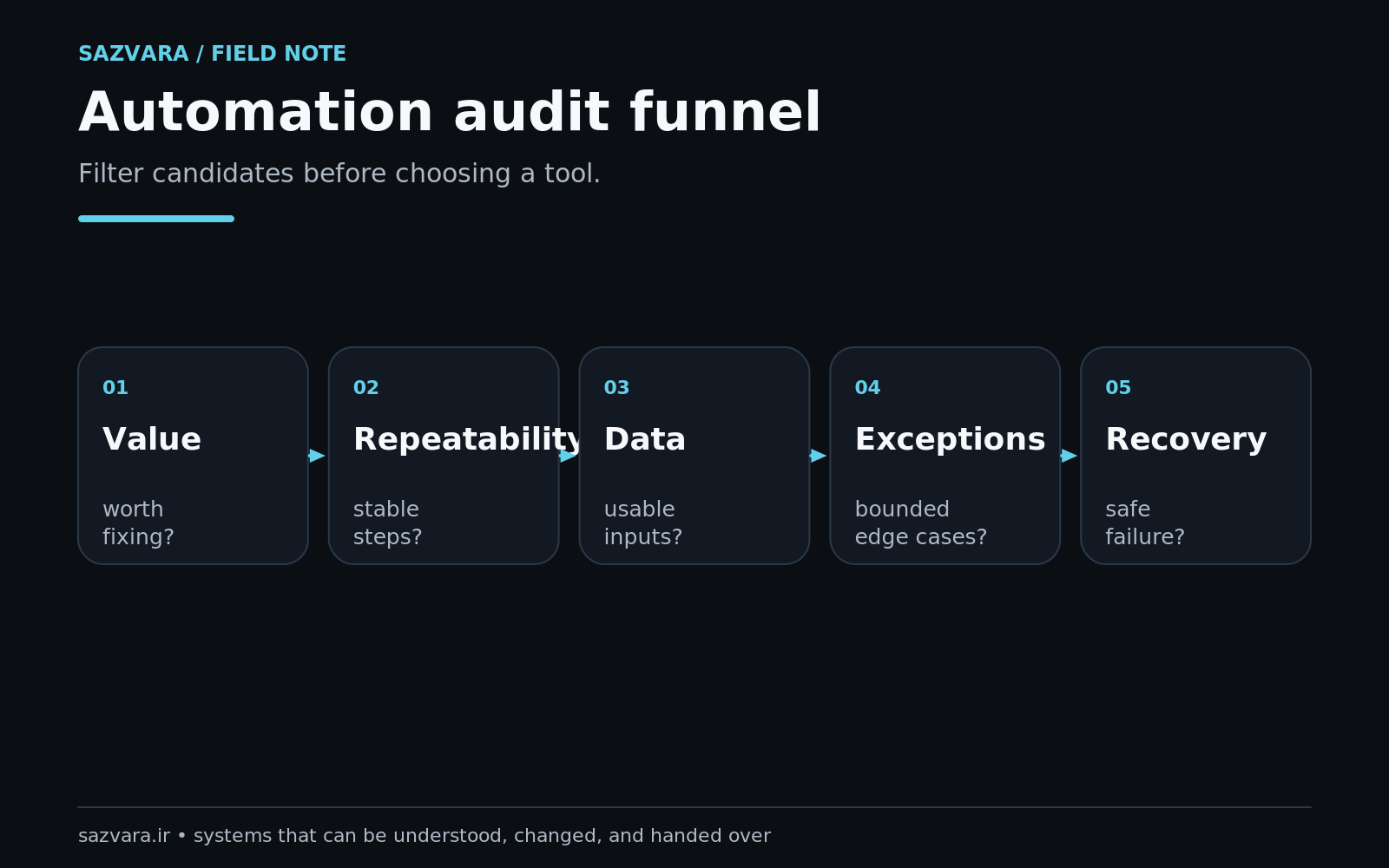
Task: Select step number "02"
Action: tap(366, 388)
